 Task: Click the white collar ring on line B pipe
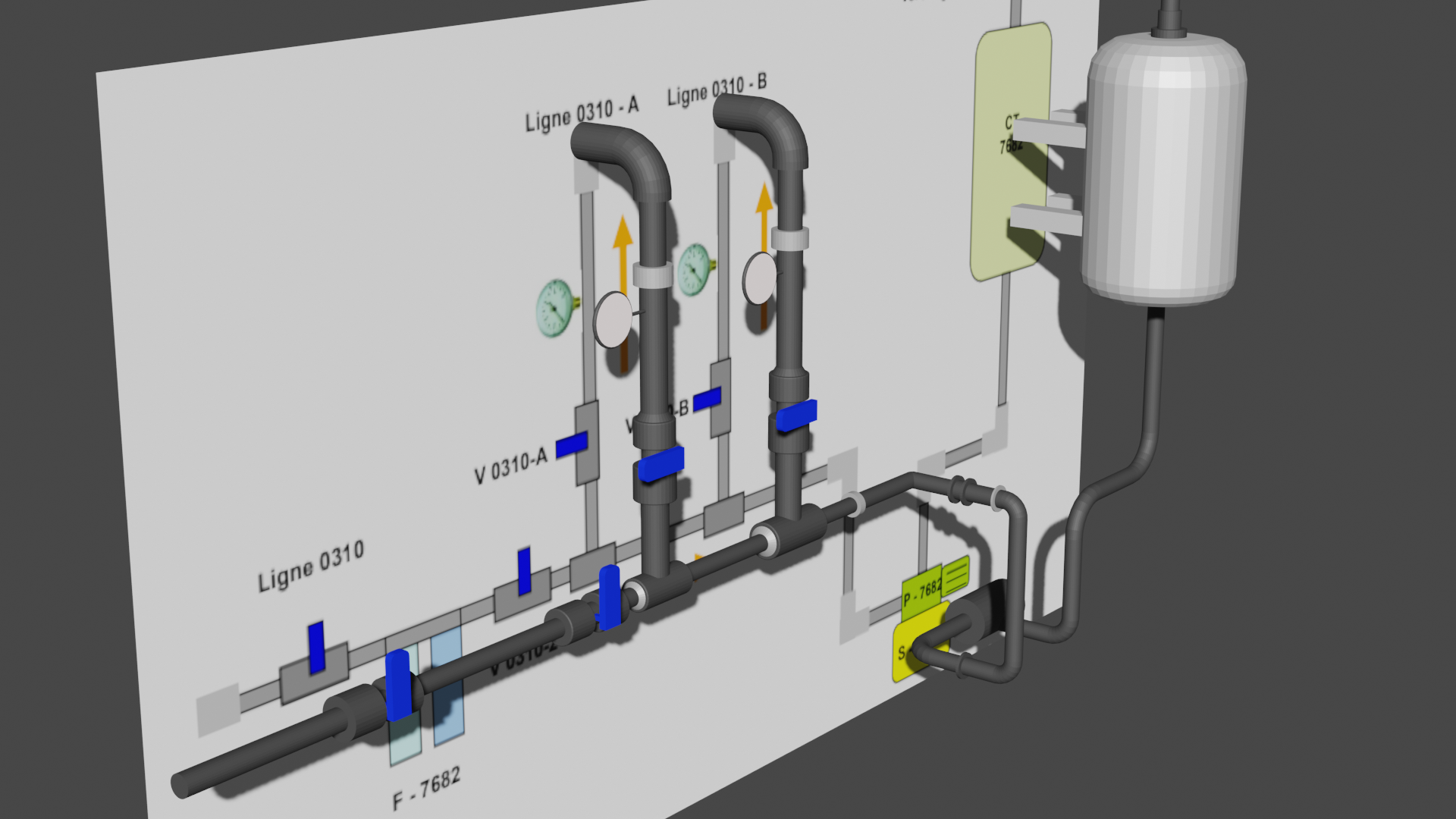(x=789, y=237)
